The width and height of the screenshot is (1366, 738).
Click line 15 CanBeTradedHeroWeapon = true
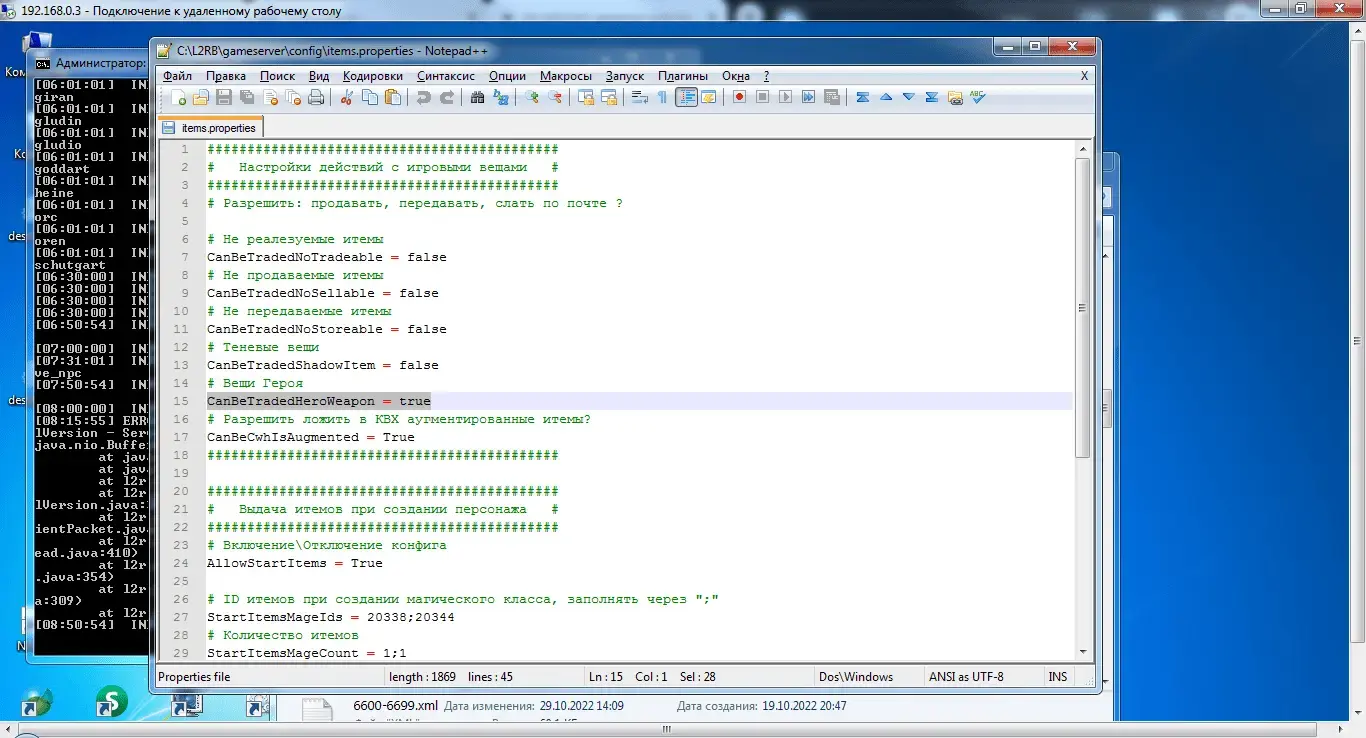point(319,401)
